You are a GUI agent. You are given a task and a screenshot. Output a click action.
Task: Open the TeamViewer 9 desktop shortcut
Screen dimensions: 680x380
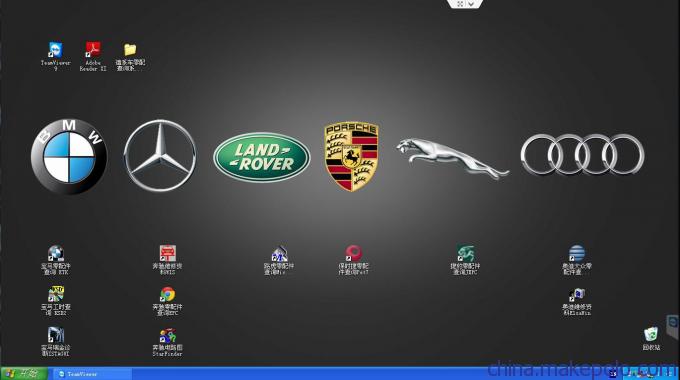click(x=56, y=56)
